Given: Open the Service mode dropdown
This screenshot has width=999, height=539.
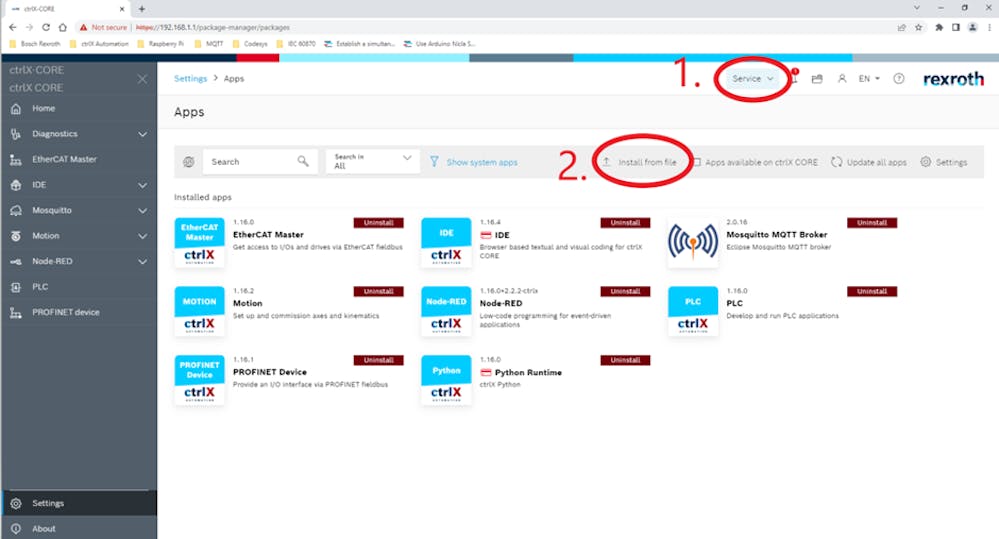Looking at the screenshot, I should (752, 78).
